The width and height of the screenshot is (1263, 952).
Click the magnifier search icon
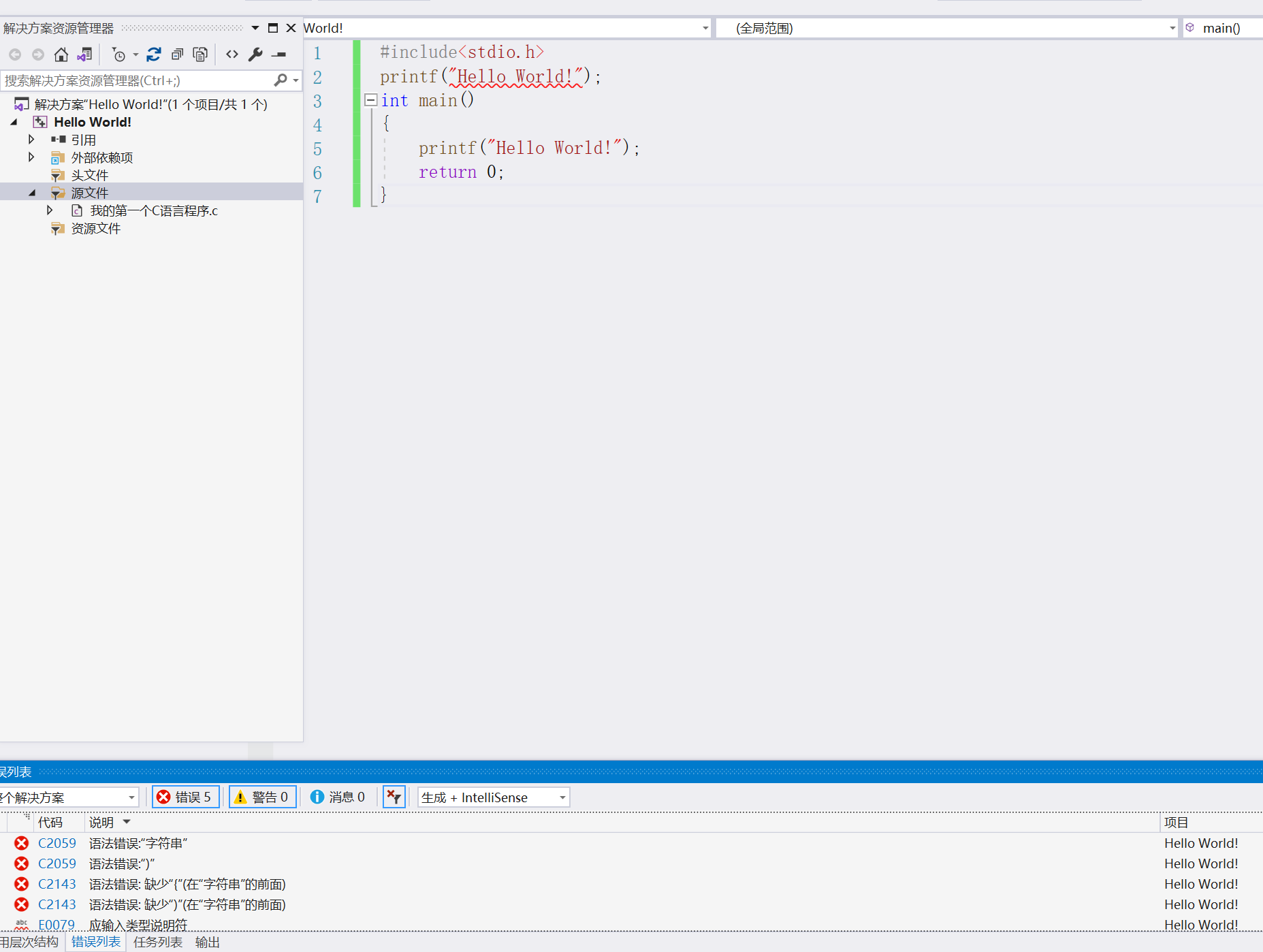[x=280, y=80]
